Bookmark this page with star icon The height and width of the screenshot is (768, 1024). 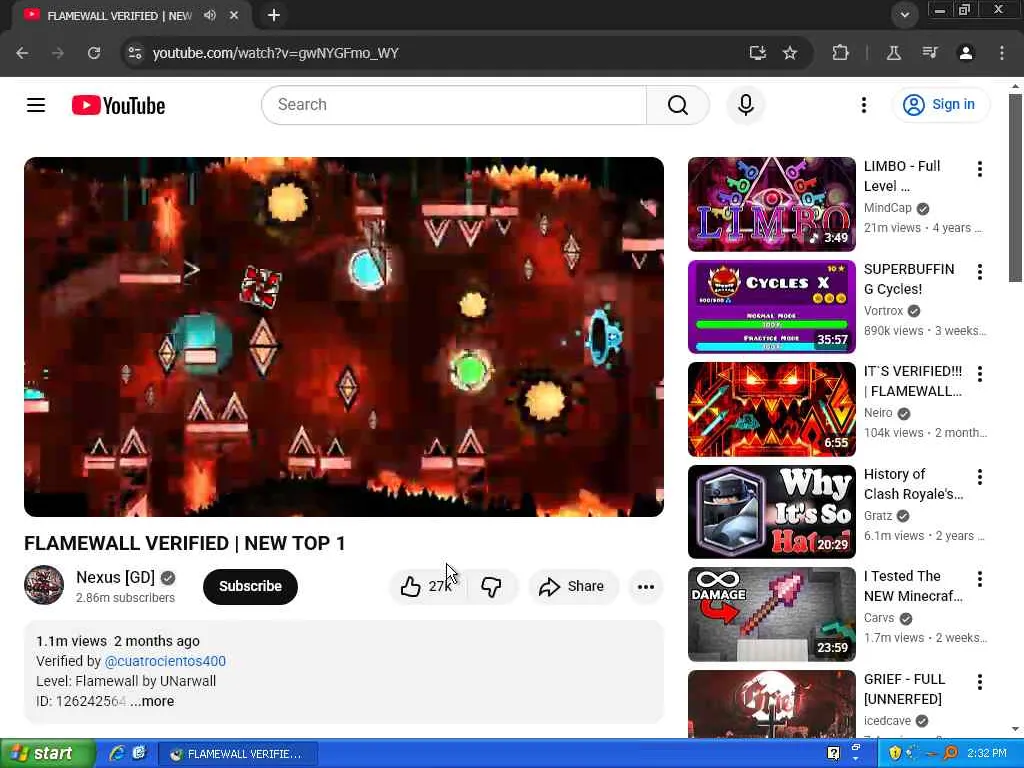pyautogui.click(x=790, y=53)
